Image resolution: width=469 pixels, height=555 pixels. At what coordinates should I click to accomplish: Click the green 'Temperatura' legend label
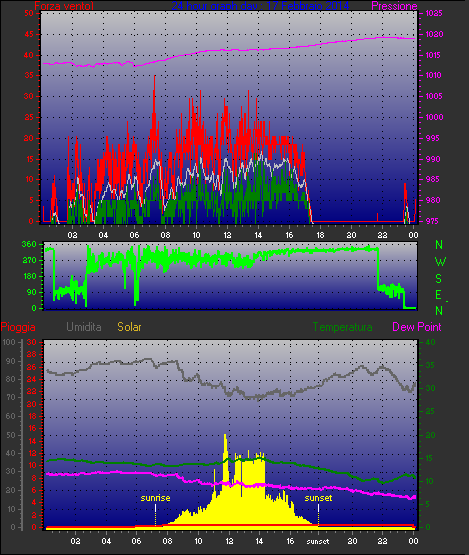(342, 327)
